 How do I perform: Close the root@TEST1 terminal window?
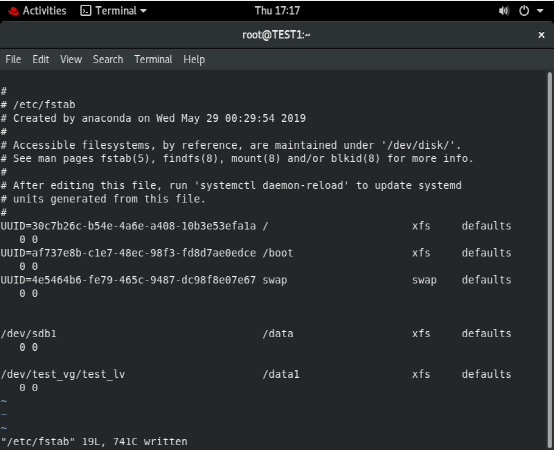click(x=541, y=35)
